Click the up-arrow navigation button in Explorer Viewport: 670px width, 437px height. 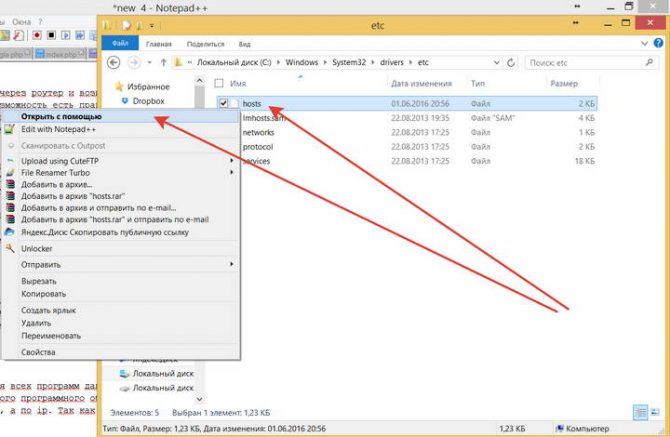coord(161,62)
